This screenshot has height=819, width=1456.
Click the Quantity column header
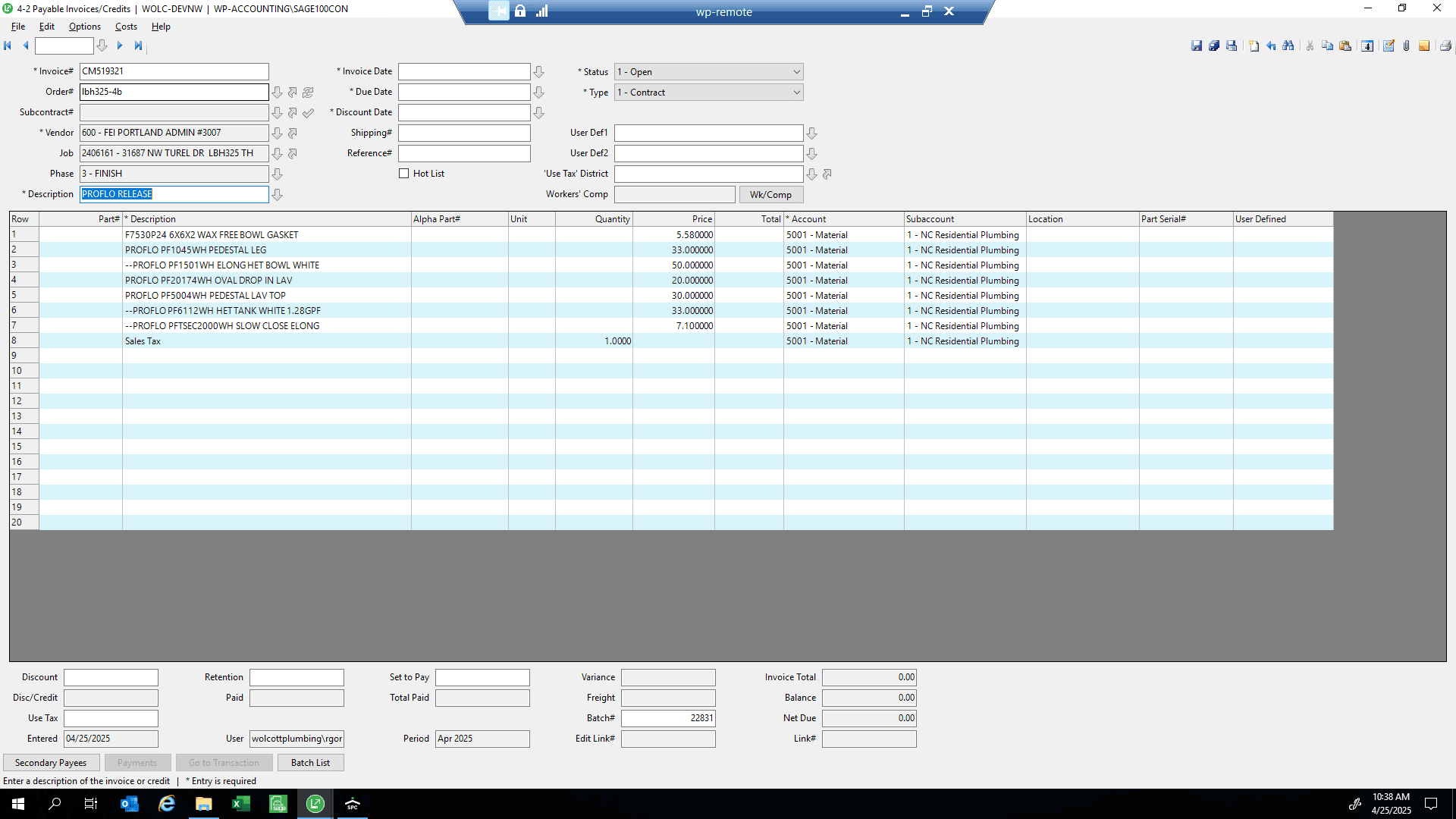click(594, 219)
